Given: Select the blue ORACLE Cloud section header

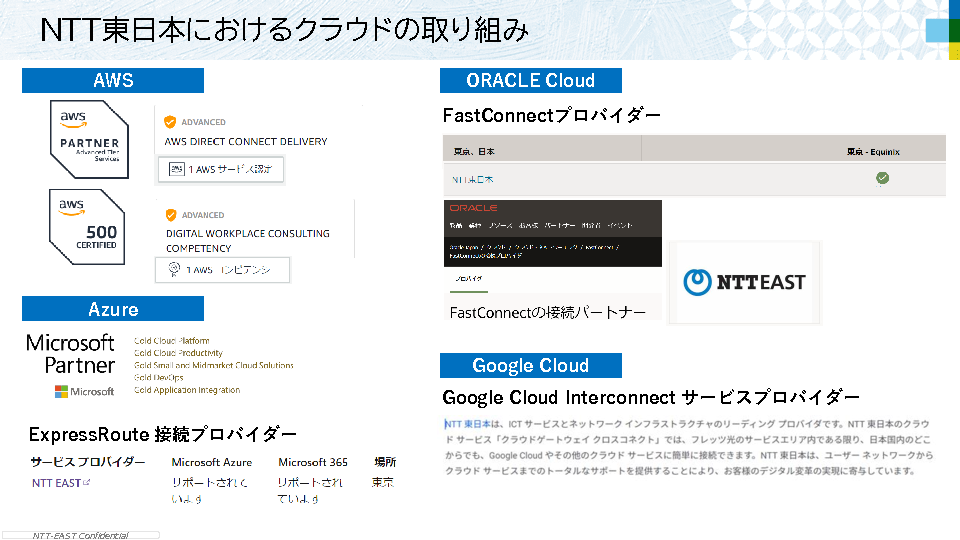Looking at the screenshot, I should tap(530, 80).
